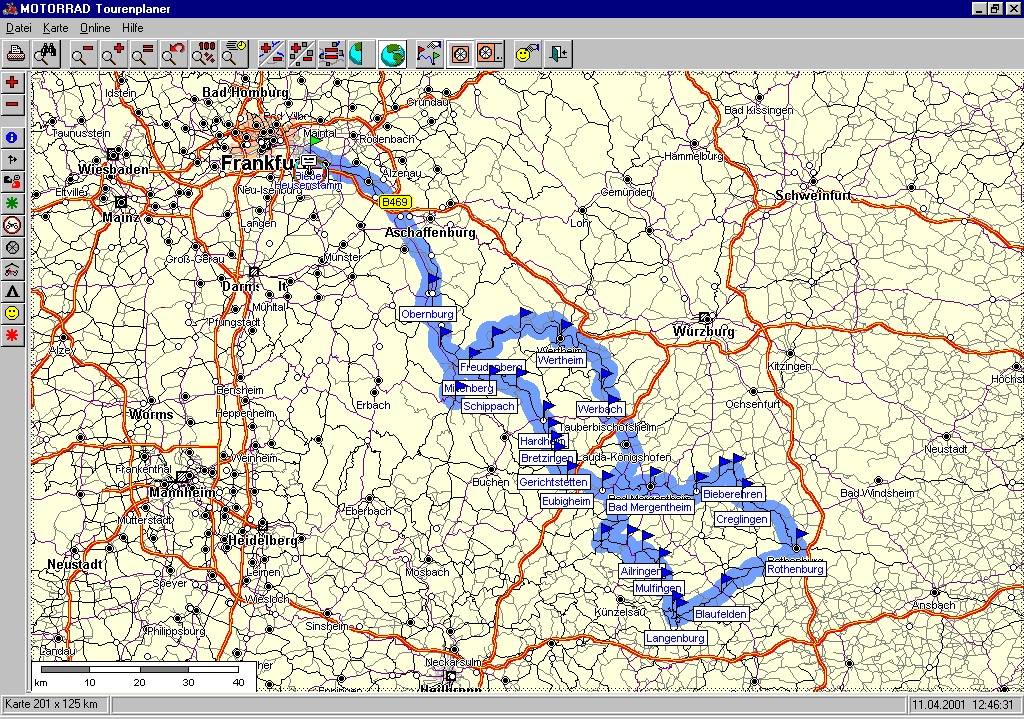Click the Rothenburg waypoint label on map
Viewport: 1024px width, 719px height.
[795, 569]
